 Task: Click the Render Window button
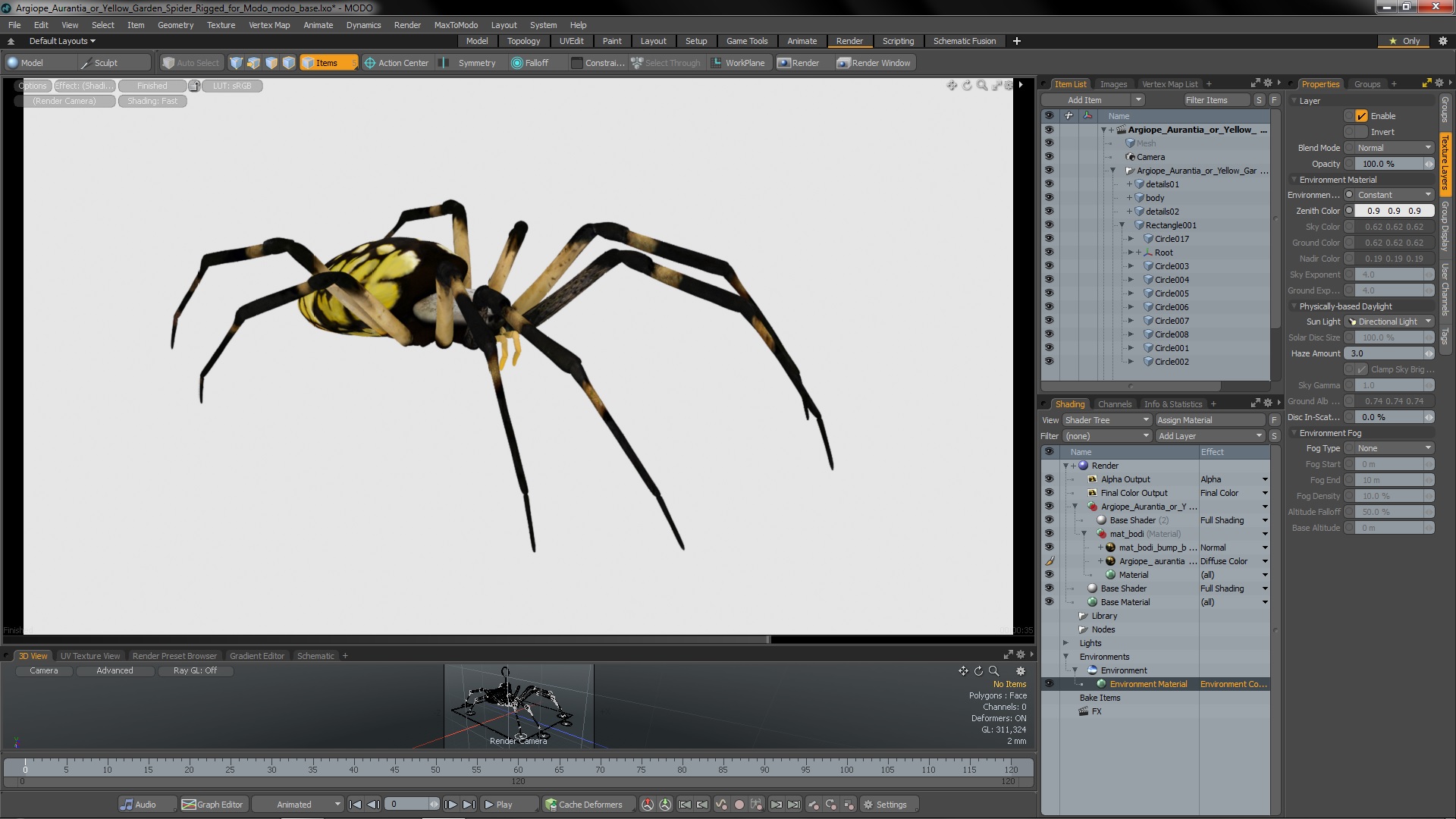pyautogui.click(x=874, y=63)
